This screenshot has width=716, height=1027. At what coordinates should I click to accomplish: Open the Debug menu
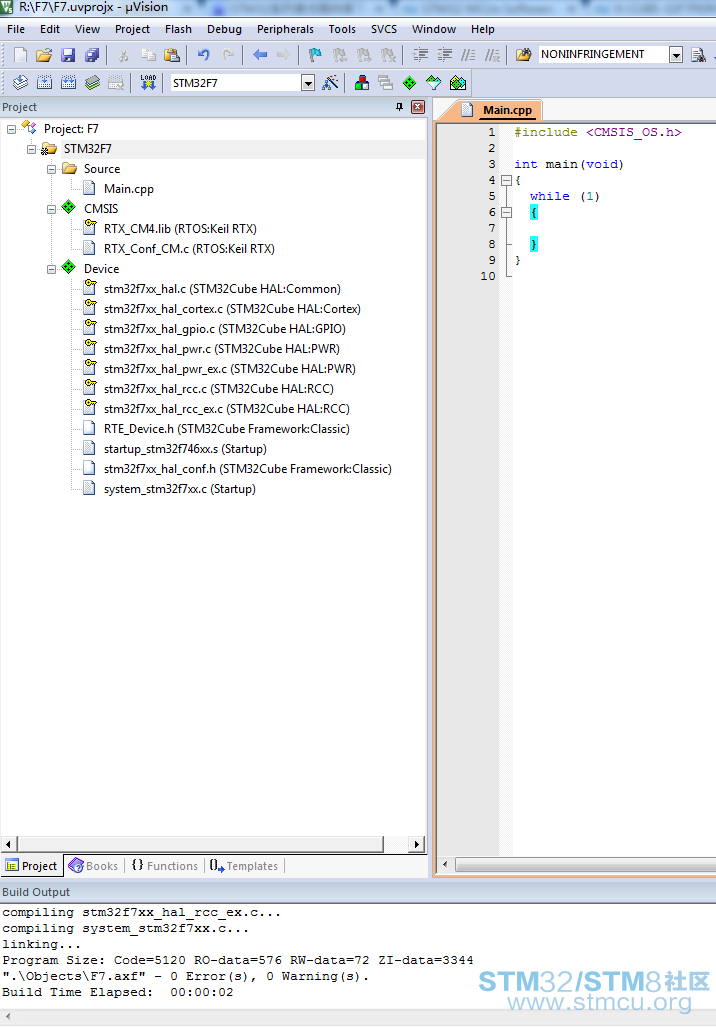(224, 29)
